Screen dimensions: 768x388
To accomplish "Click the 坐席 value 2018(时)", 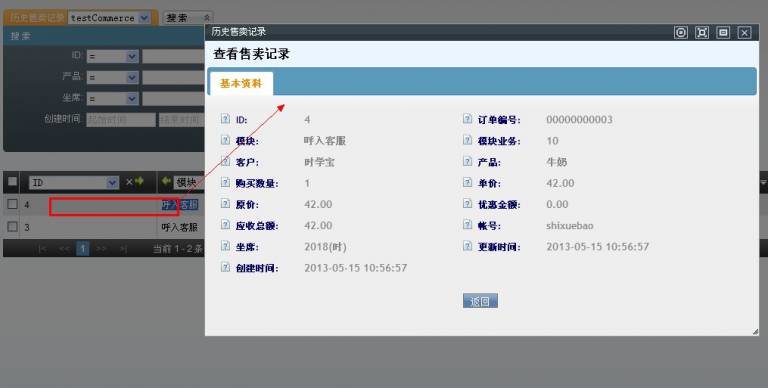I will coord(325,246).
